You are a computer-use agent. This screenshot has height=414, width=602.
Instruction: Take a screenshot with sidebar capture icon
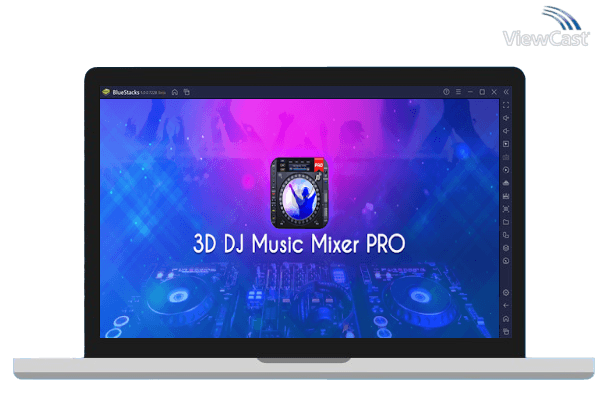point(506,209)
